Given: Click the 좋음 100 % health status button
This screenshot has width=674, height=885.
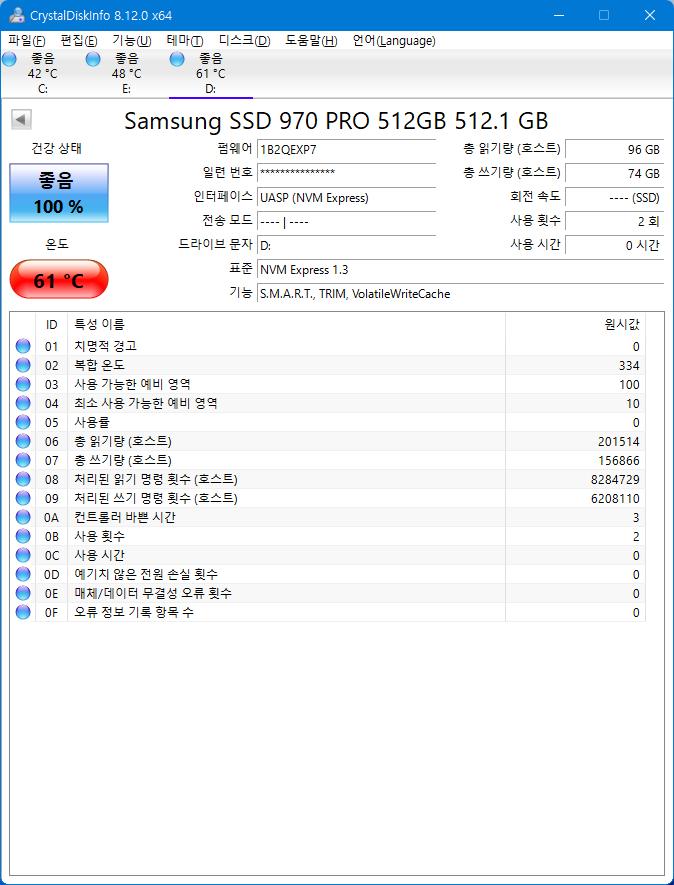Looking at the screenshot, I should point(59,193).
